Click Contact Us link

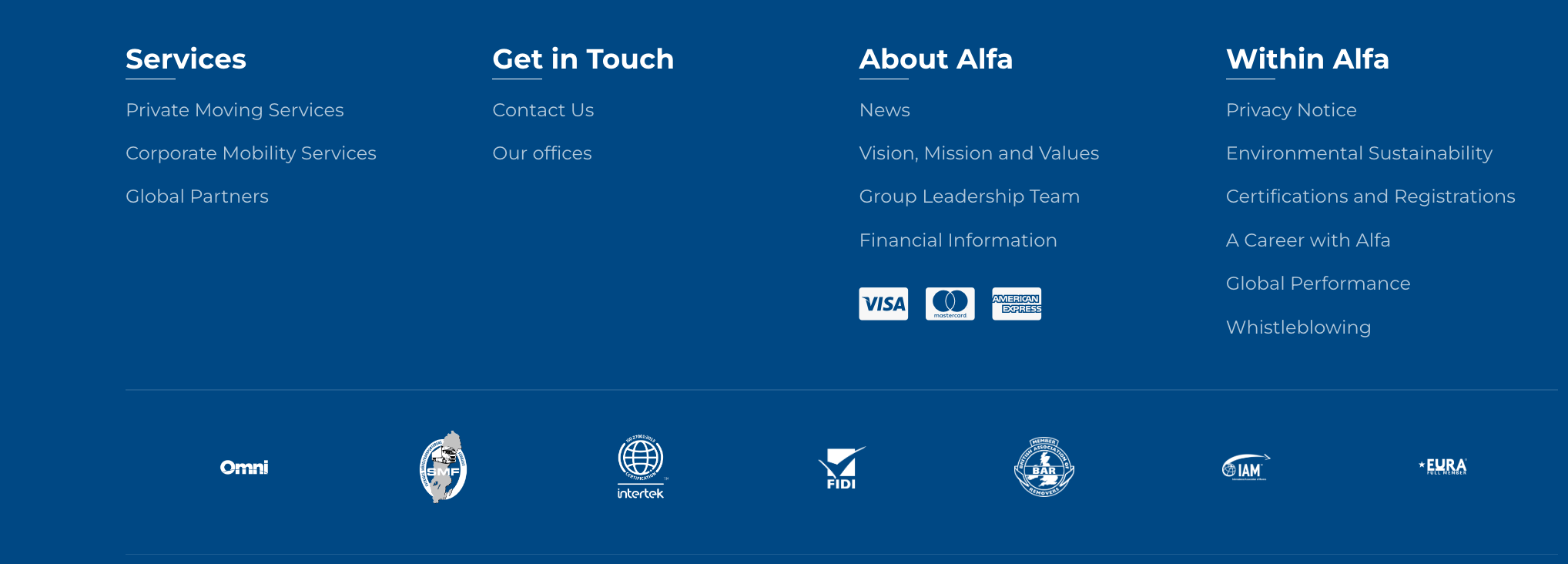point(543,110)
